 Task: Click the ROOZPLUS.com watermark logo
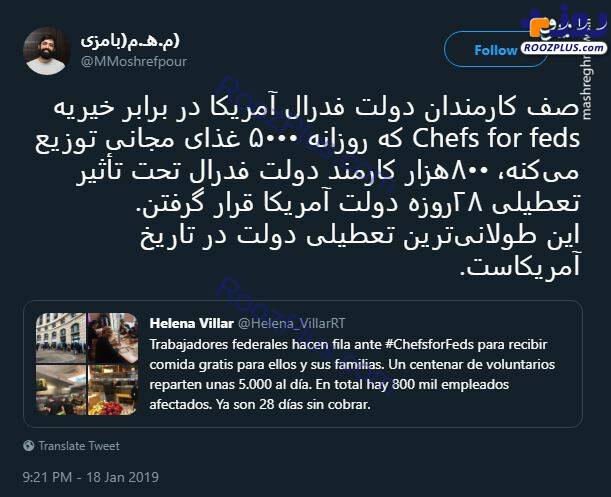click(563, 48)
